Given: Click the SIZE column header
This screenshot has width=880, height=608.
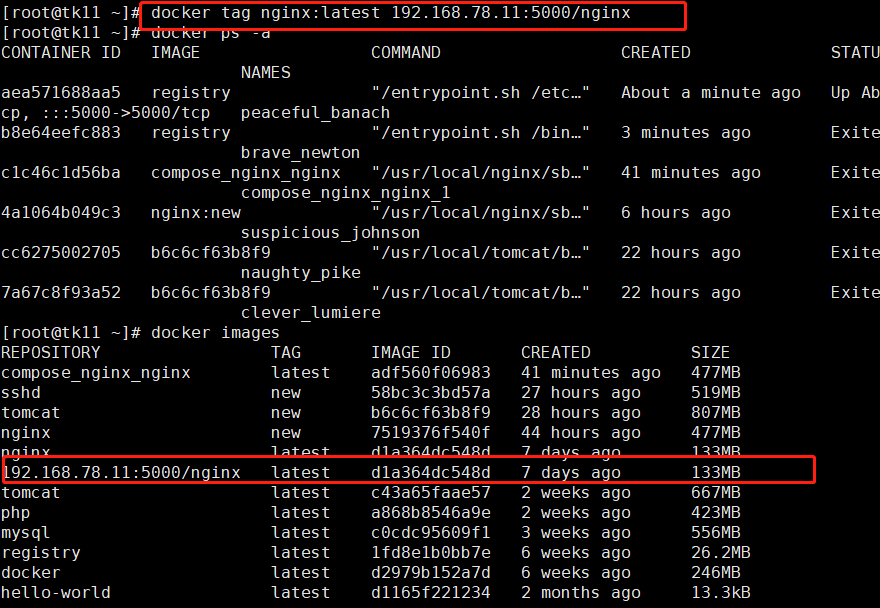Looking at the screenshot, I should (710, 353).
